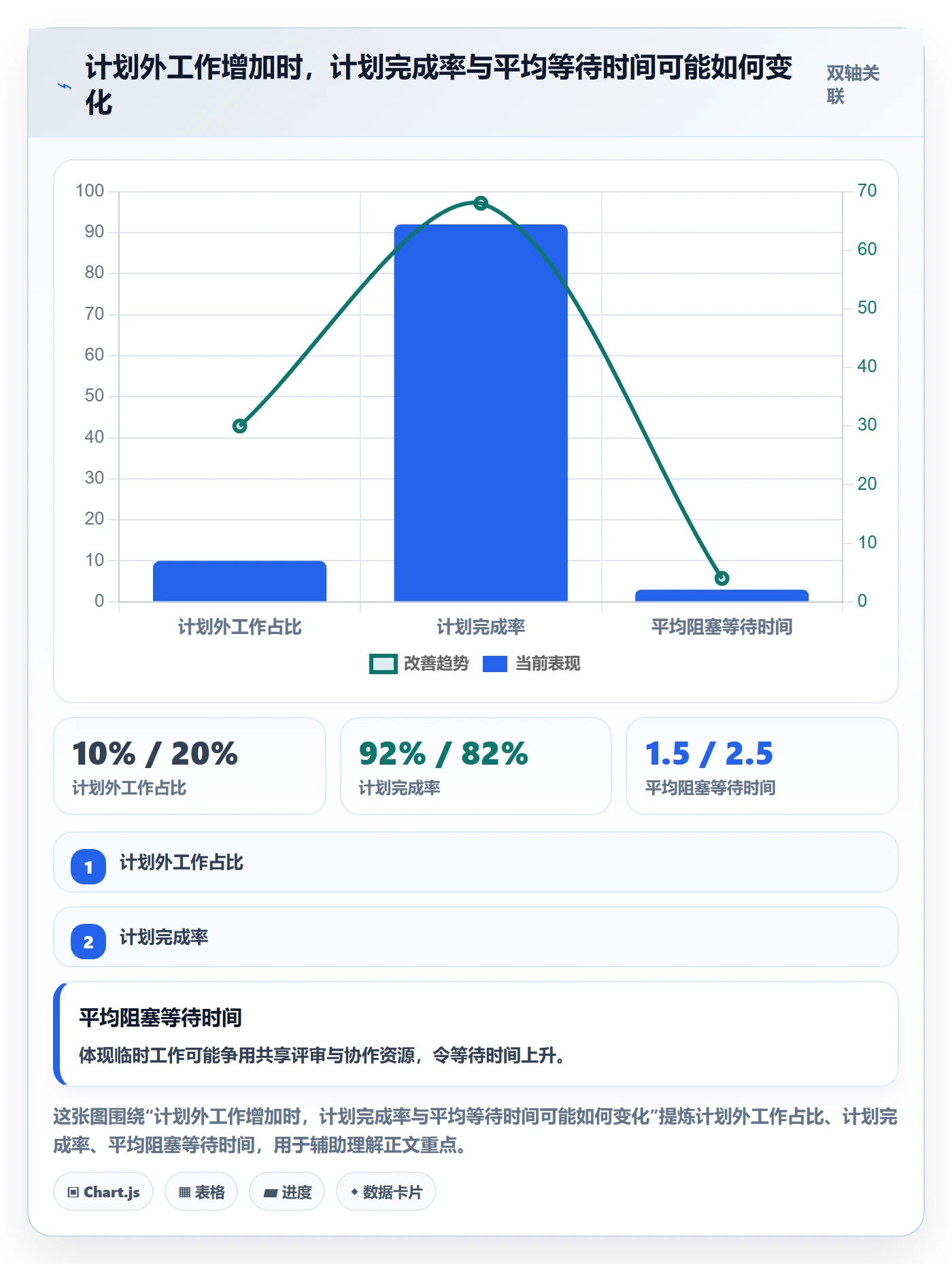Open the 92% / 82% data card
952x1264 pixels.
(x=476, y=766)
